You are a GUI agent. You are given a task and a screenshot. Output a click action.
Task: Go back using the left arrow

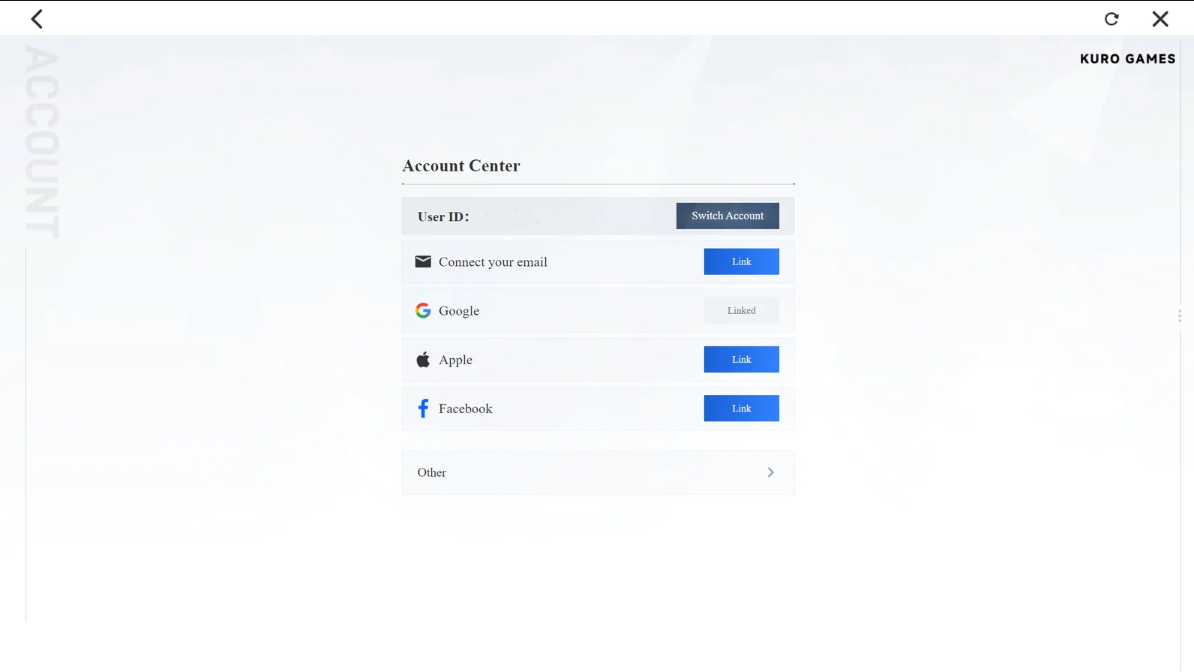(37, 19)
